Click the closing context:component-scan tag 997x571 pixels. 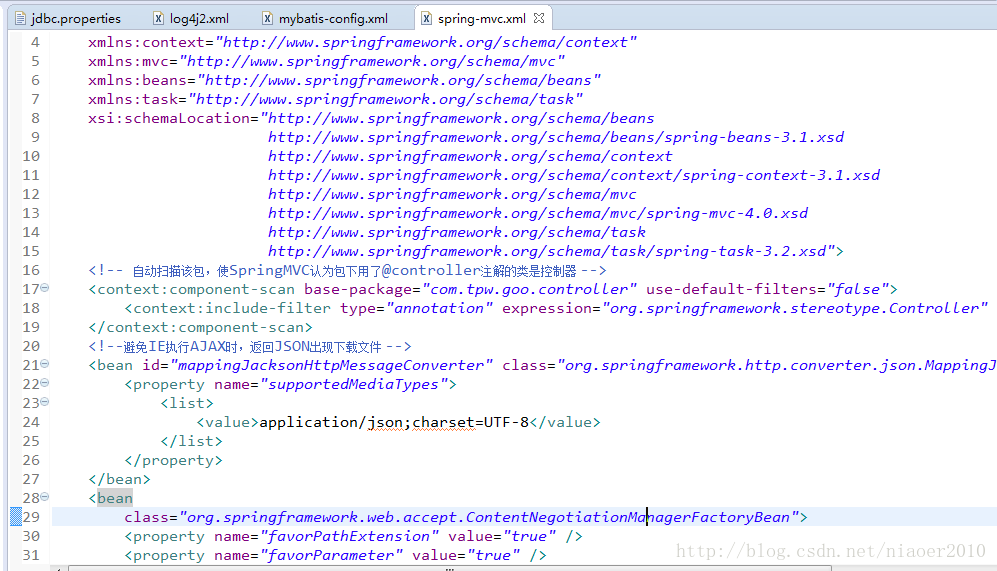[200, 327]
